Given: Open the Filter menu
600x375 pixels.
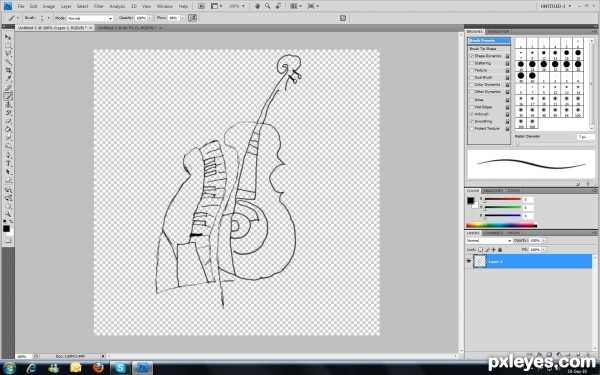Looking at the screenshot, I should click(99, 6).
